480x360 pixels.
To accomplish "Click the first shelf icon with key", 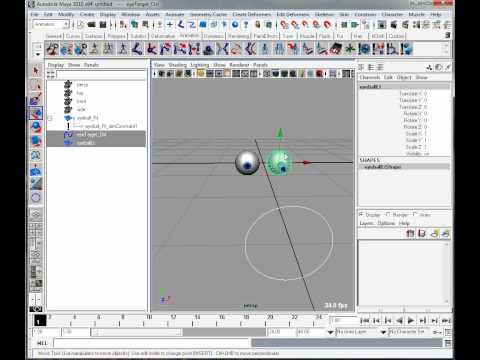I will coord(52,49).
